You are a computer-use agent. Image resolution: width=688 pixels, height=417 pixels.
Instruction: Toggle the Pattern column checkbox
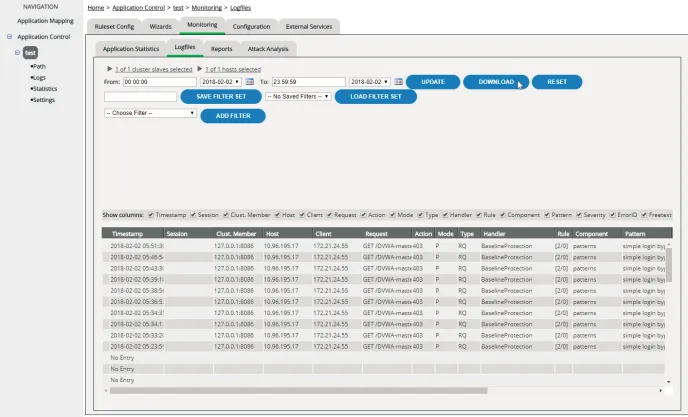click(547, 215)
